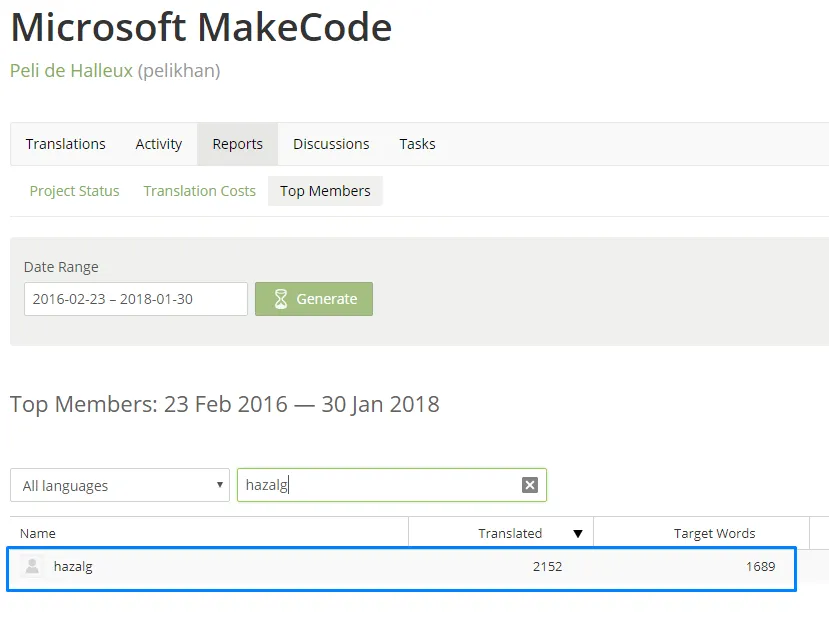Viewport: 829px width, 623px height.
Task: Open the Translation Costs report
Action: (x=199, y=191)
